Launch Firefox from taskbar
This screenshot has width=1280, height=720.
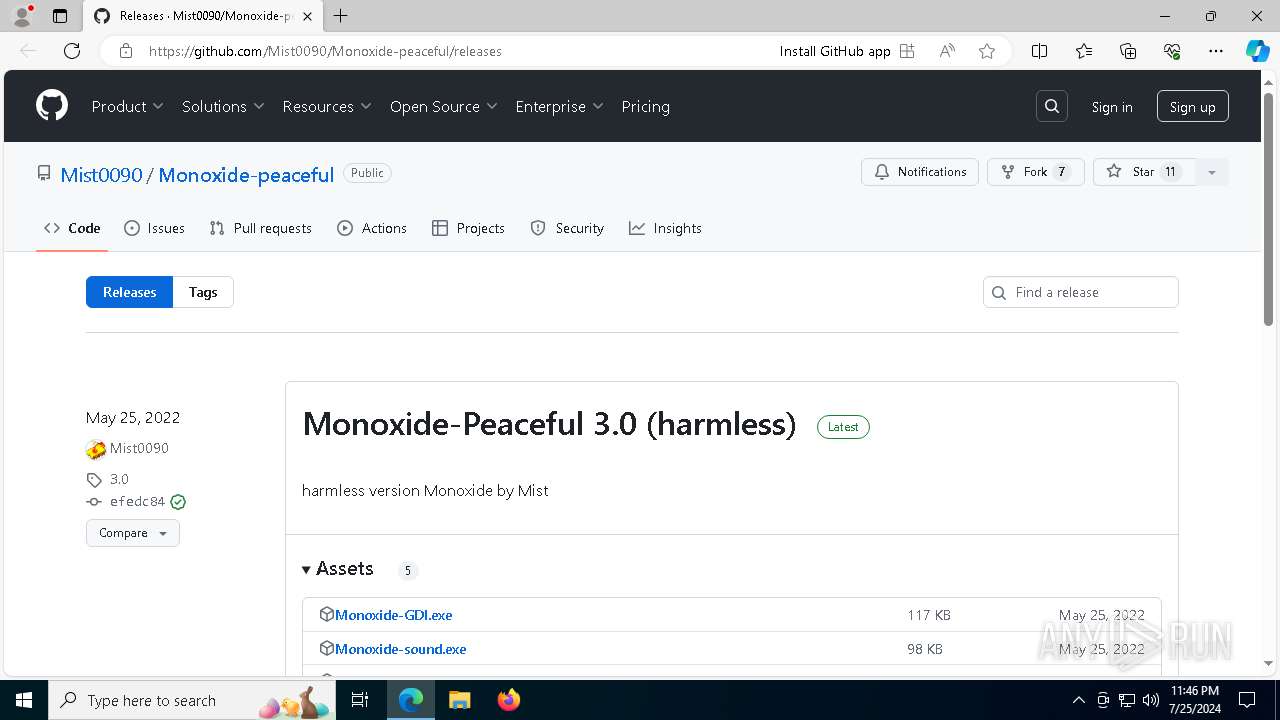click(509, 700)
